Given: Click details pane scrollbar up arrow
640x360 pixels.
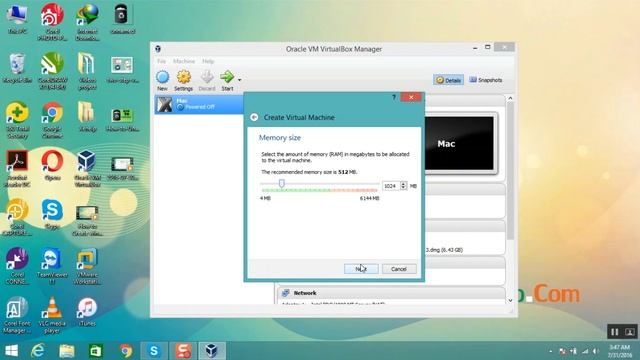Looking at the screenshot, I should pyautogui.click(x=510, y=98).
